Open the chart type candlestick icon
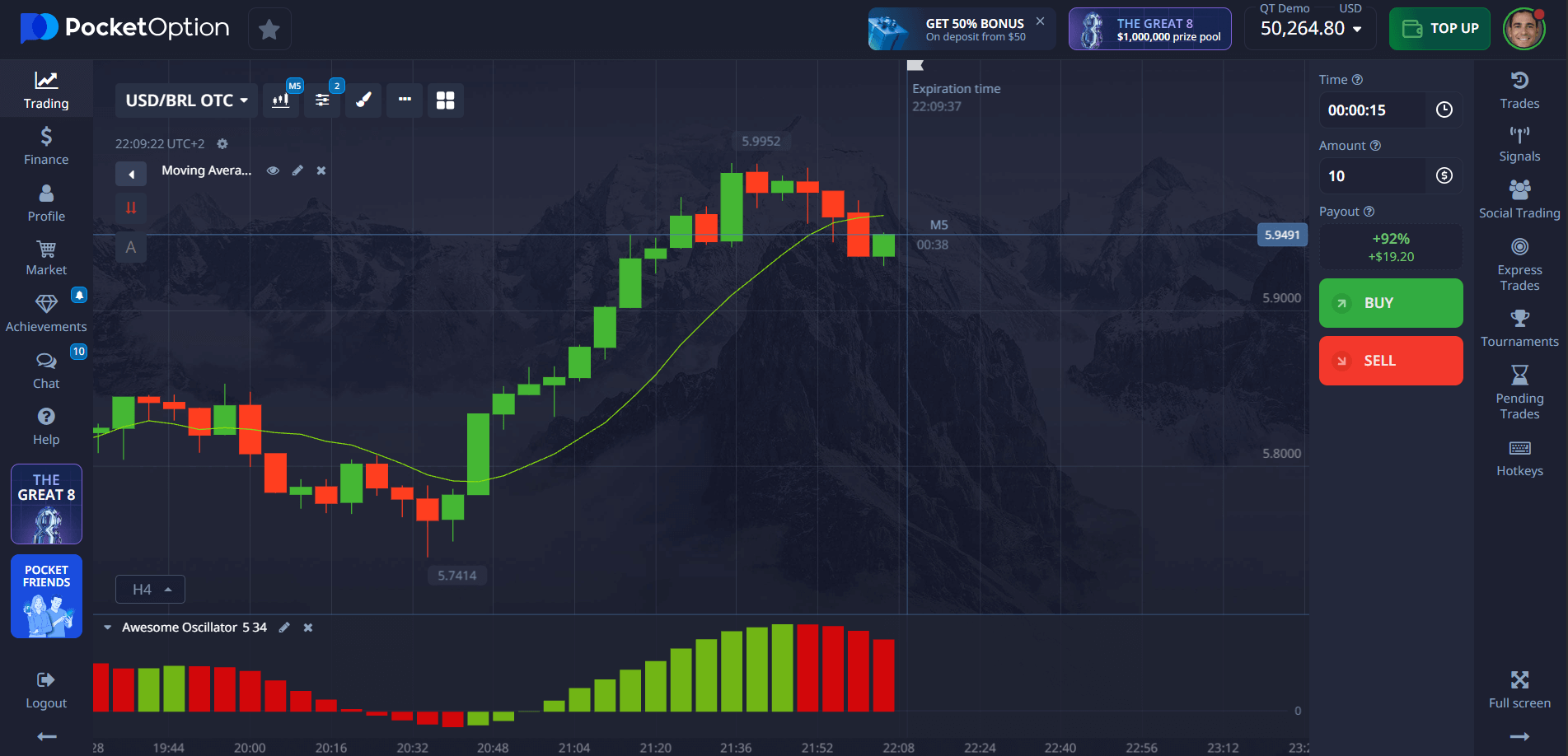 [281, 100]
